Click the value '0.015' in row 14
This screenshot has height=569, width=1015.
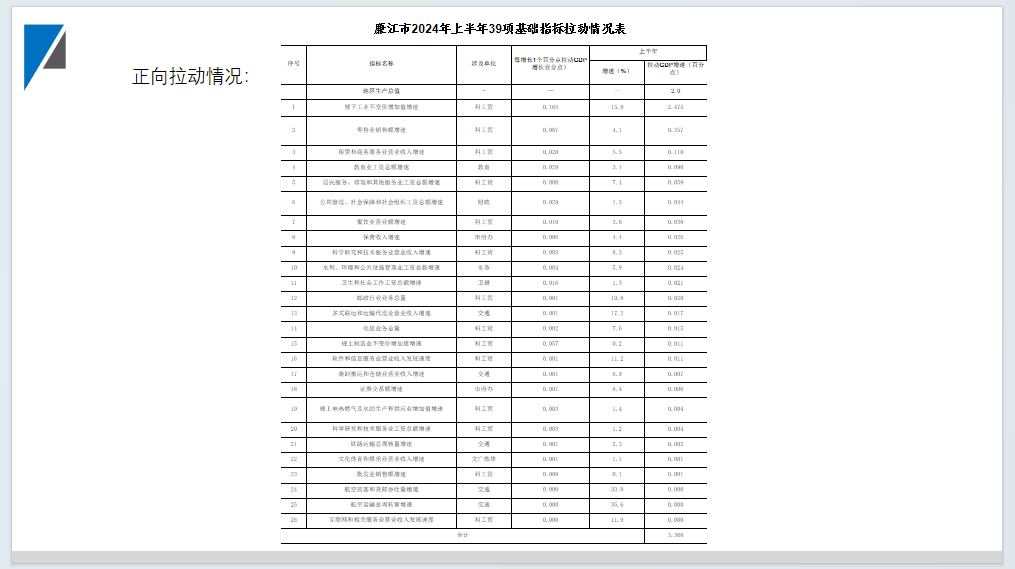[675, 329]
